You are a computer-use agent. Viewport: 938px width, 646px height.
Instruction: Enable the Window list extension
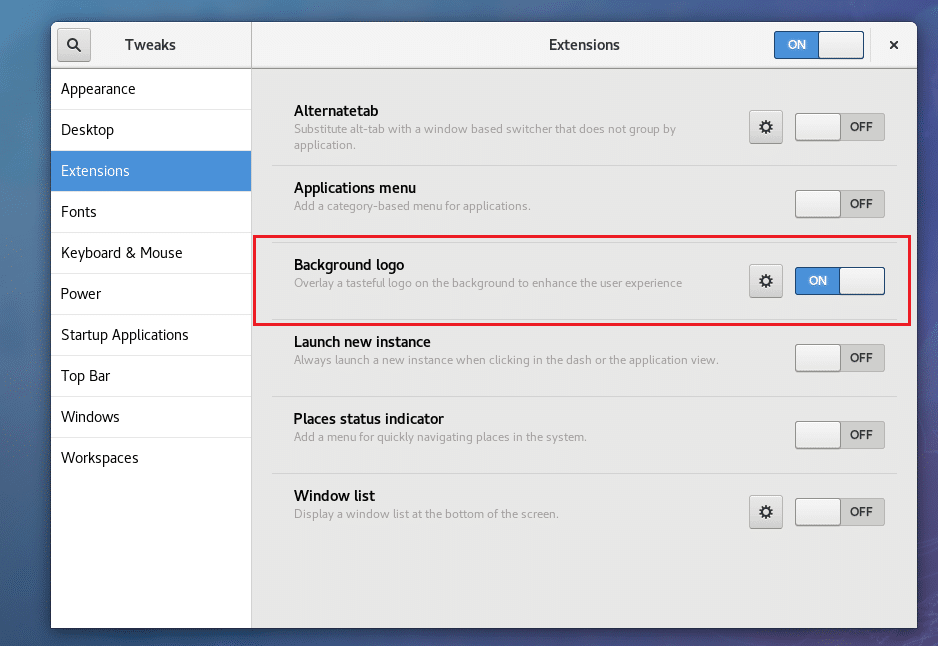[x=839, y=511]
